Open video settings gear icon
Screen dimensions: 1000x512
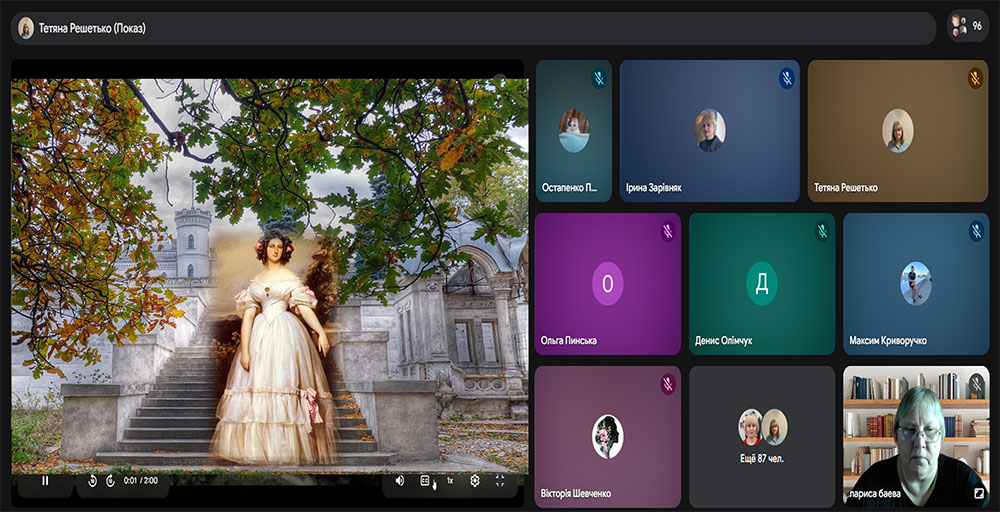tap(475, 481)
